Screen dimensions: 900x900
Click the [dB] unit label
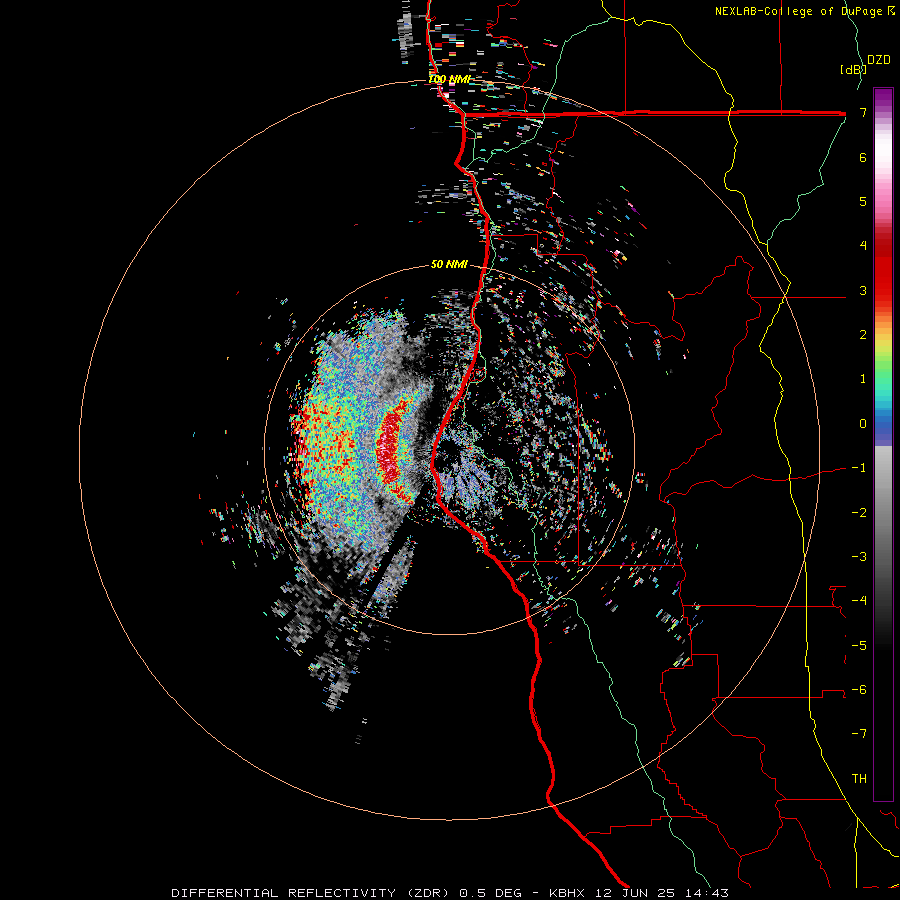pyautogui.click(x=853, y=69)
